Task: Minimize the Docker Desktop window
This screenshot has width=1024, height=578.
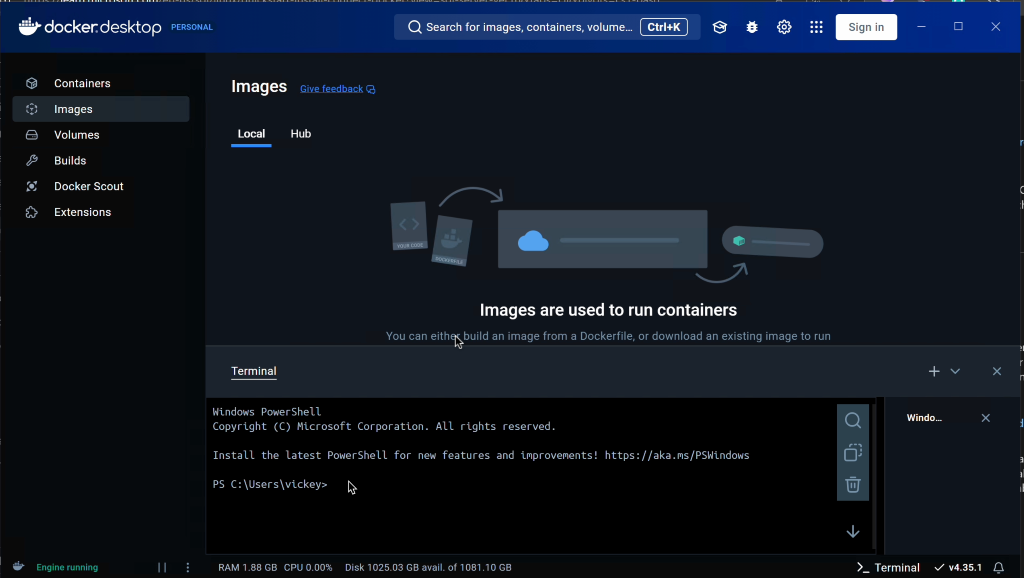Action: click(921, 27)
